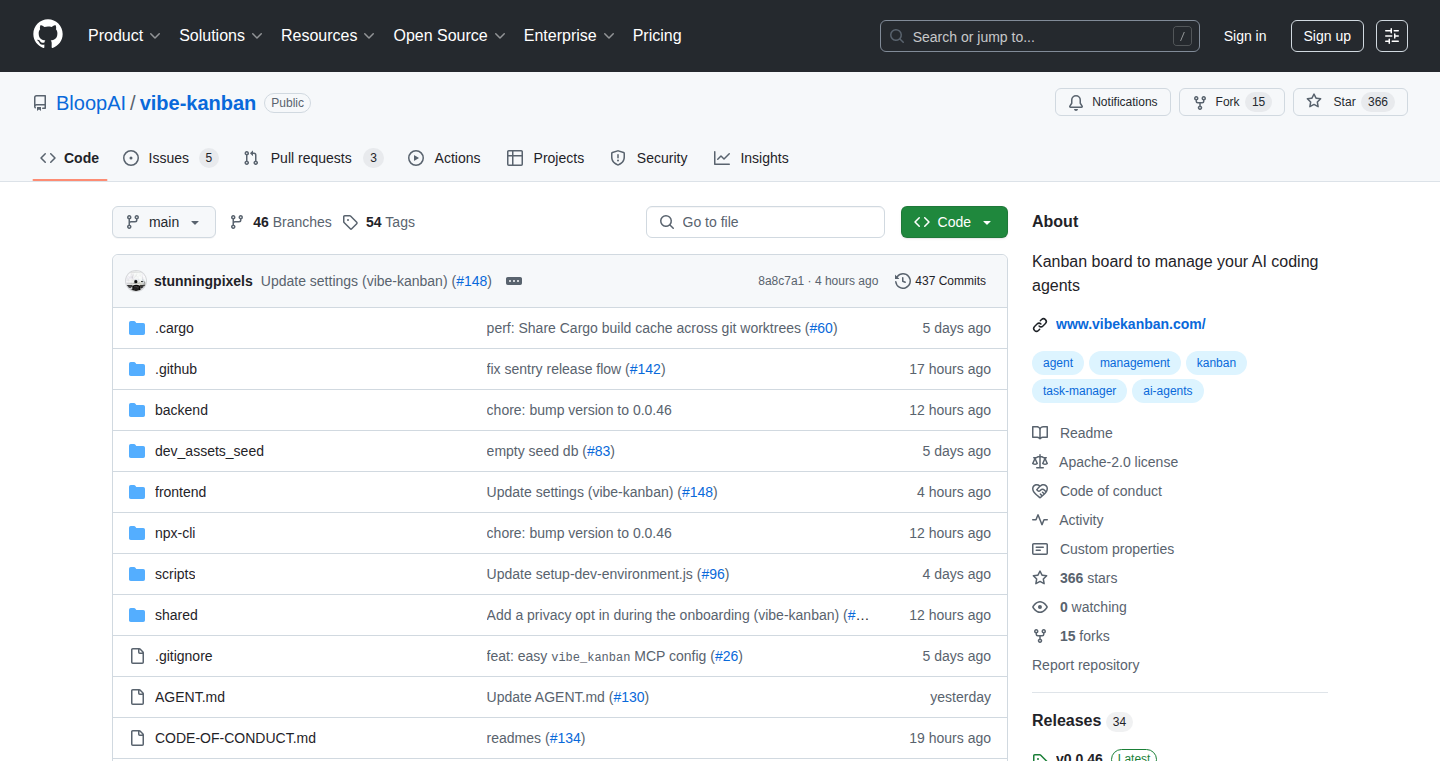Image resolution: width=1440 pixels, height=761 pixels.
Task: Open pull request #60 link
Action: pos(821,328)
